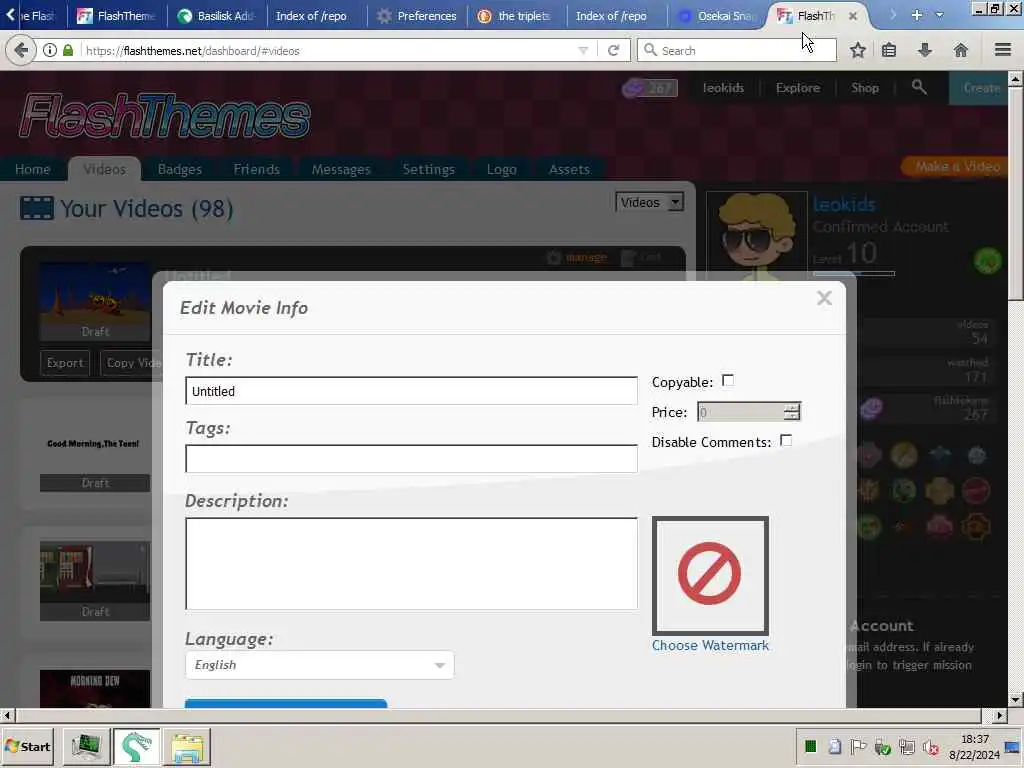Open the Settings dashboard tab
Image resolution: width=1024 pixels, height=768 pixels.
click(x=428, y=169)
